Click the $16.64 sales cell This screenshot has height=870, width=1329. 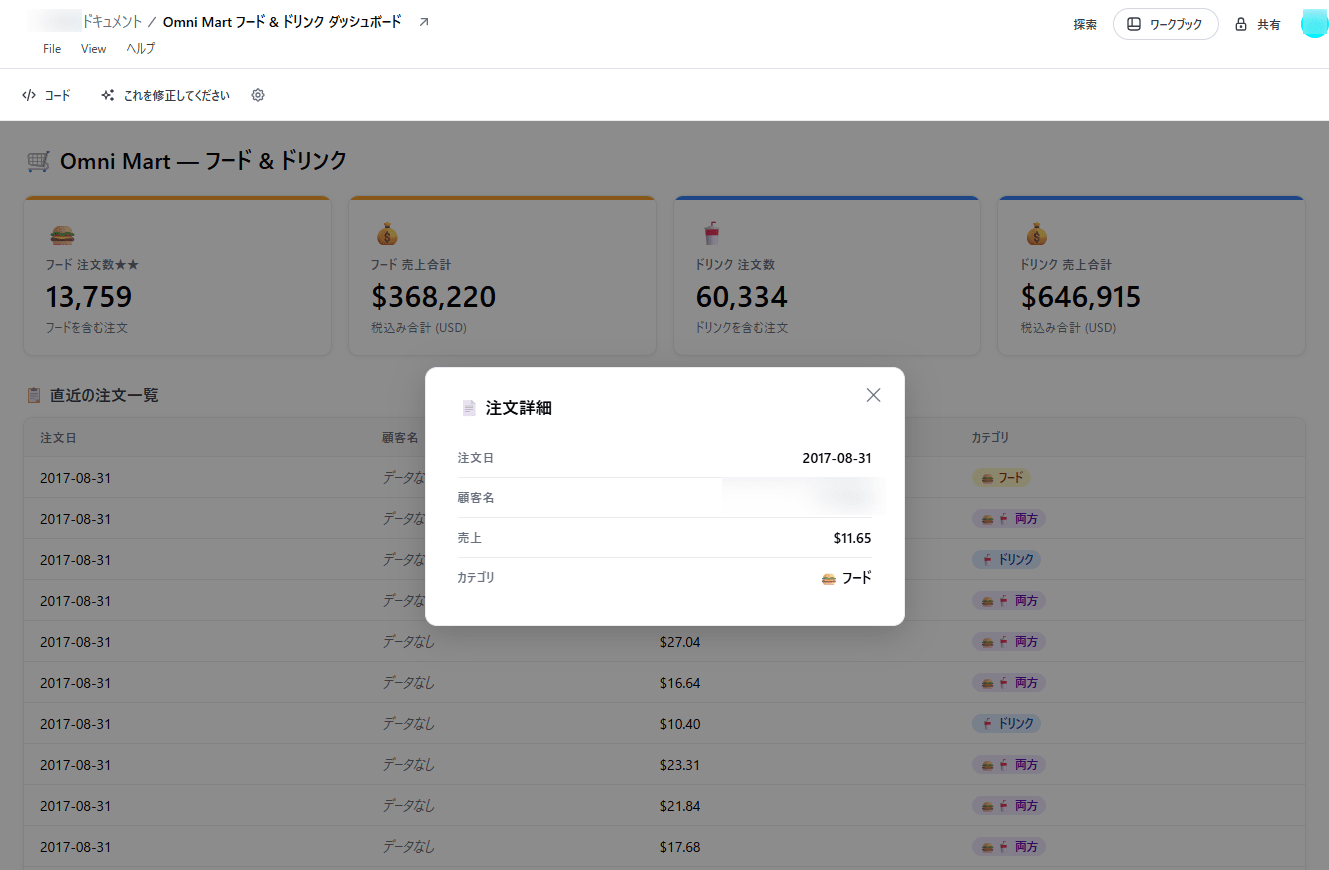[x=680, y=683]
